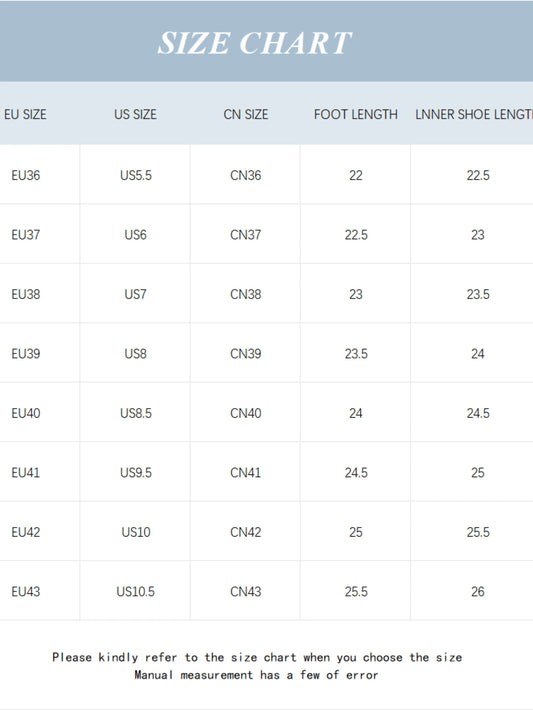Select the EU SIZE column header
The image size is (533, 710).
pyautogui.click(x=25, y=114)
